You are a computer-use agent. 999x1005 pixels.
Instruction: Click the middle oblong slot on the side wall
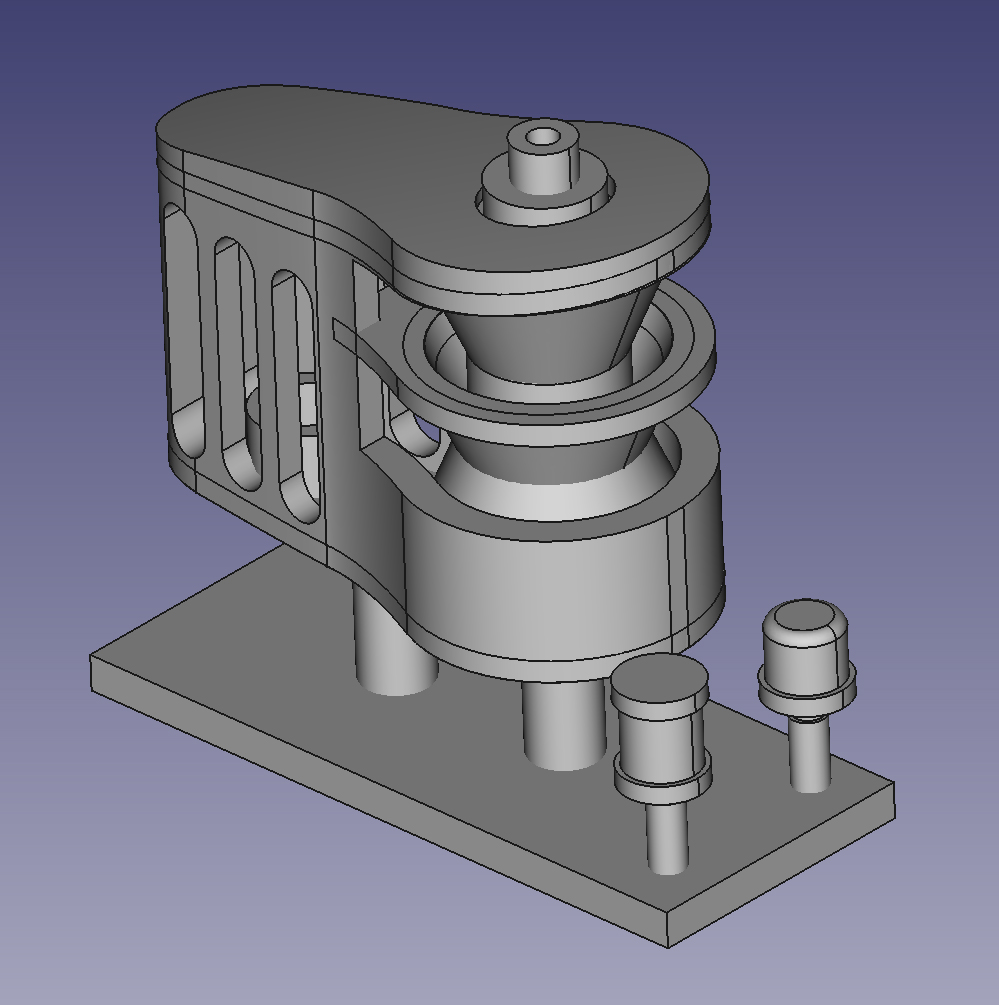point(236,360)
